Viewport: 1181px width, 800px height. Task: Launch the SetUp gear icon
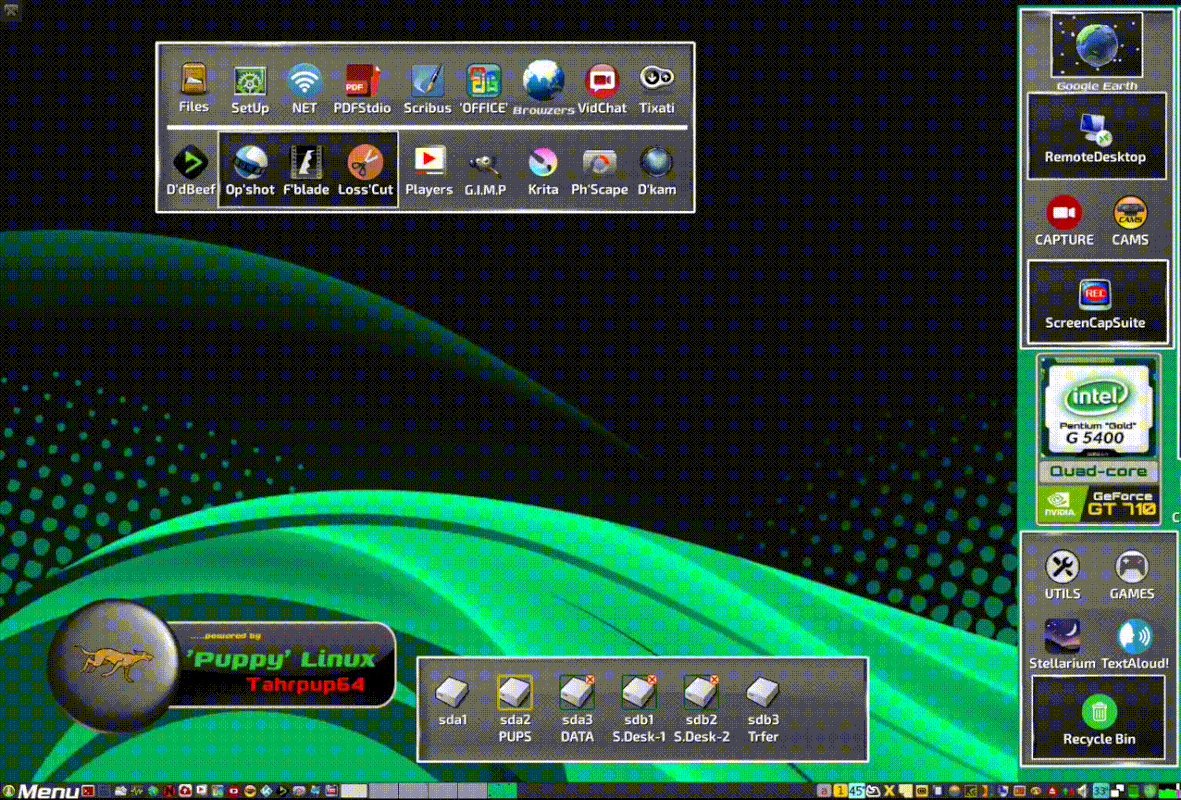[x=250, y=81]
